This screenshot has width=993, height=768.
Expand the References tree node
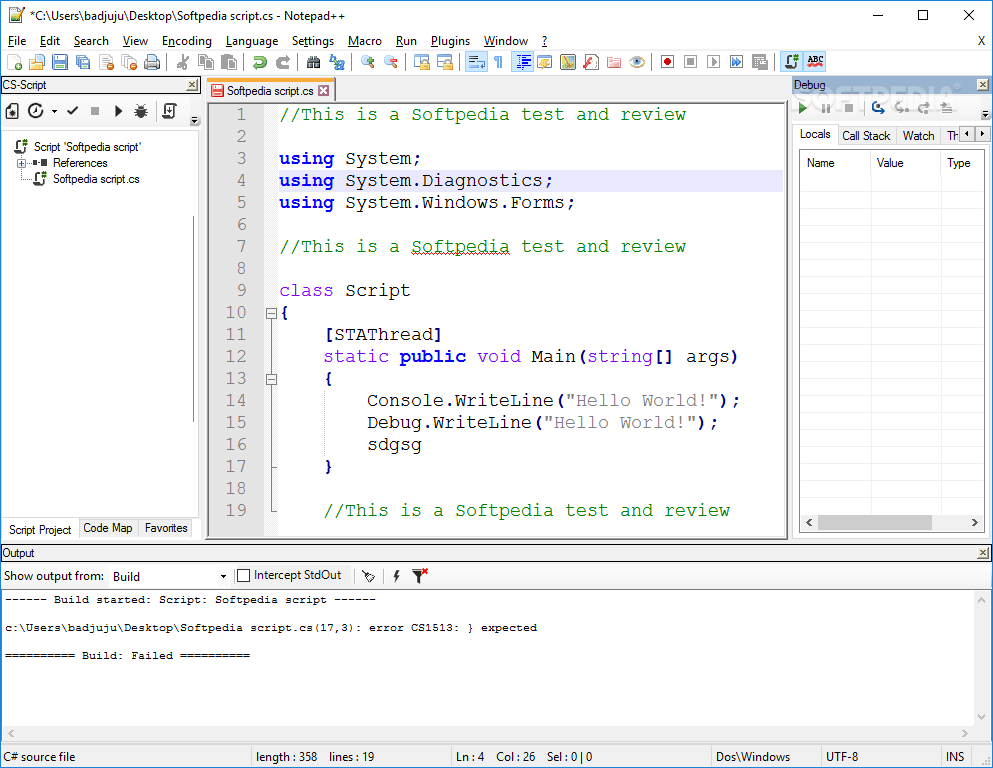[21, 163]
